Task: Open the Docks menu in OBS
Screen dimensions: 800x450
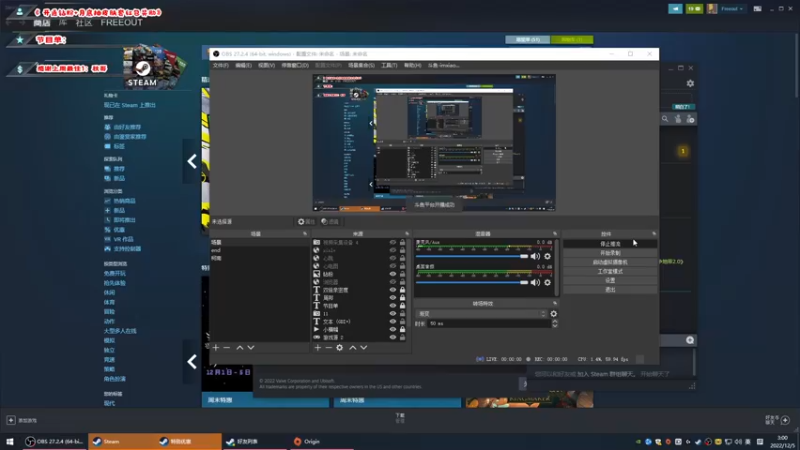Action: point(295,65)
